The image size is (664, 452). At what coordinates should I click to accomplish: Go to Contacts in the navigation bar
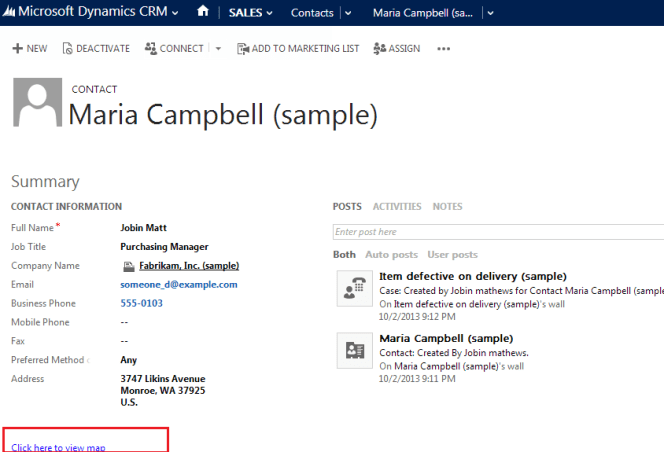312,13
